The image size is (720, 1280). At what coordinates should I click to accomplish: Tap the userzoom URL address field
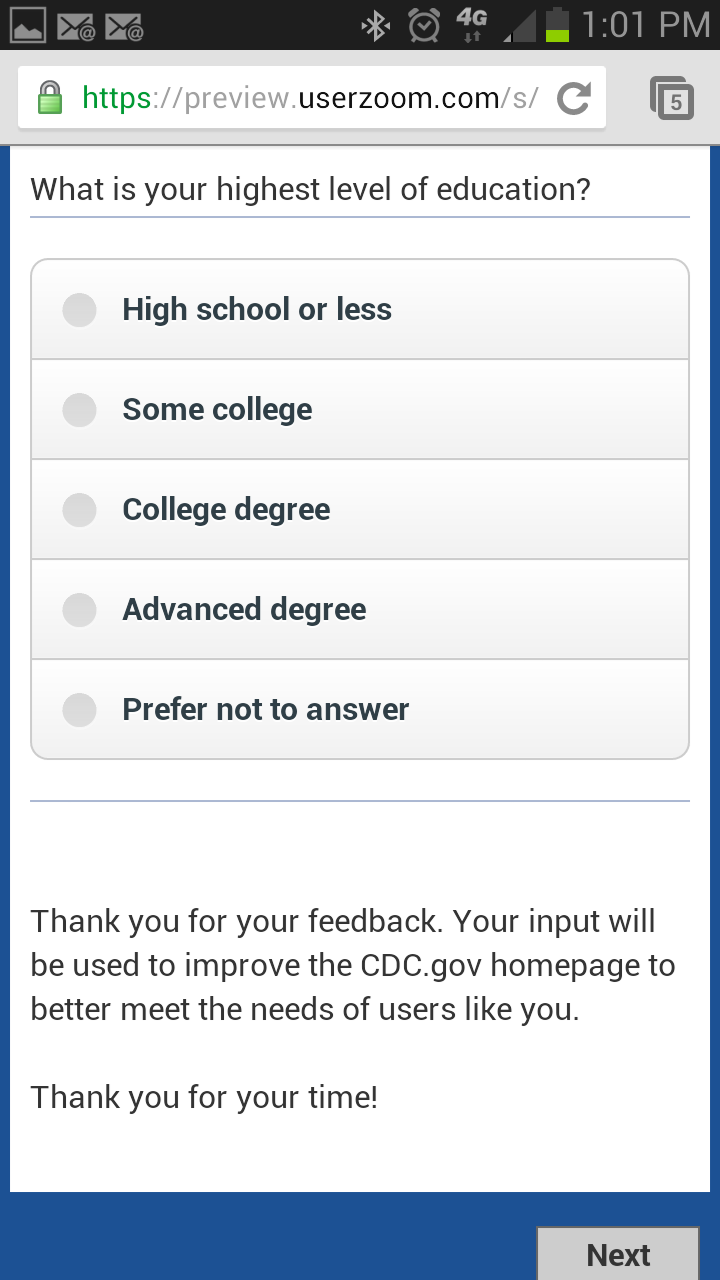coord(310,98)
